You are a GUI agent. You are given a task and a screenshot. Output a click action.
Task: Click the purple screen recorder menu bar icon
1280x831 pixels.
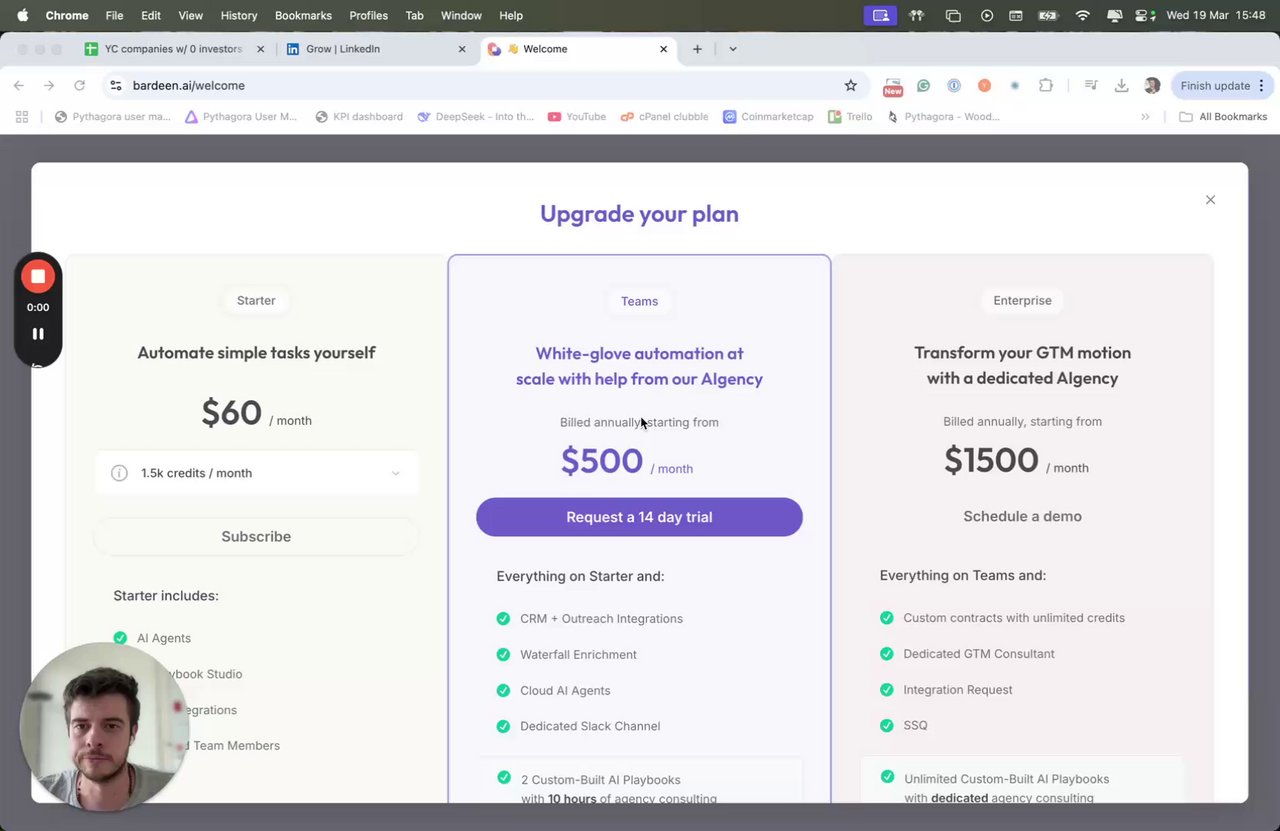click(880, 15)
